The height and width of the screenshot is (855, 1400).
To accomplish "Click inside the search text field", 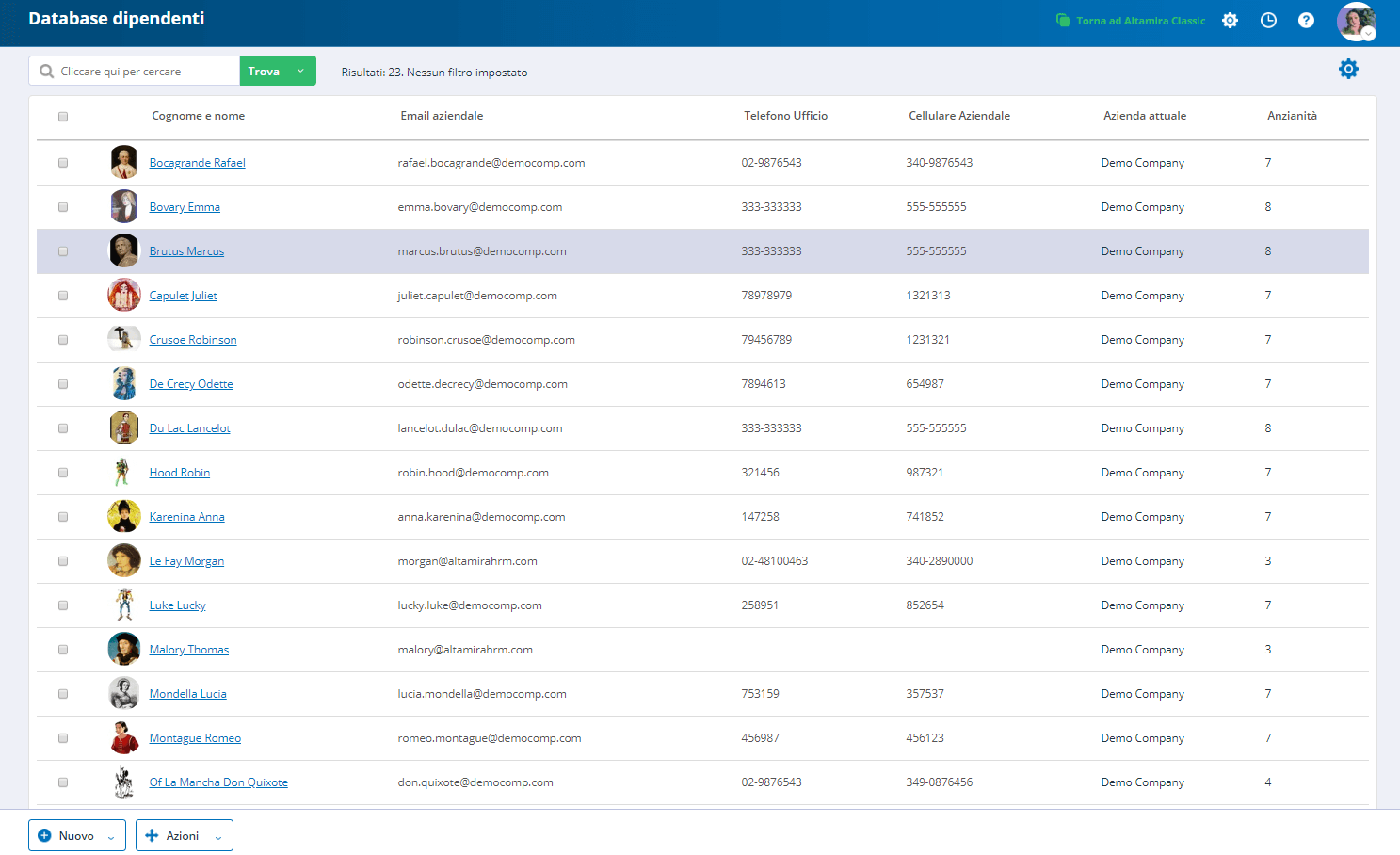I will tap(141, 70).
